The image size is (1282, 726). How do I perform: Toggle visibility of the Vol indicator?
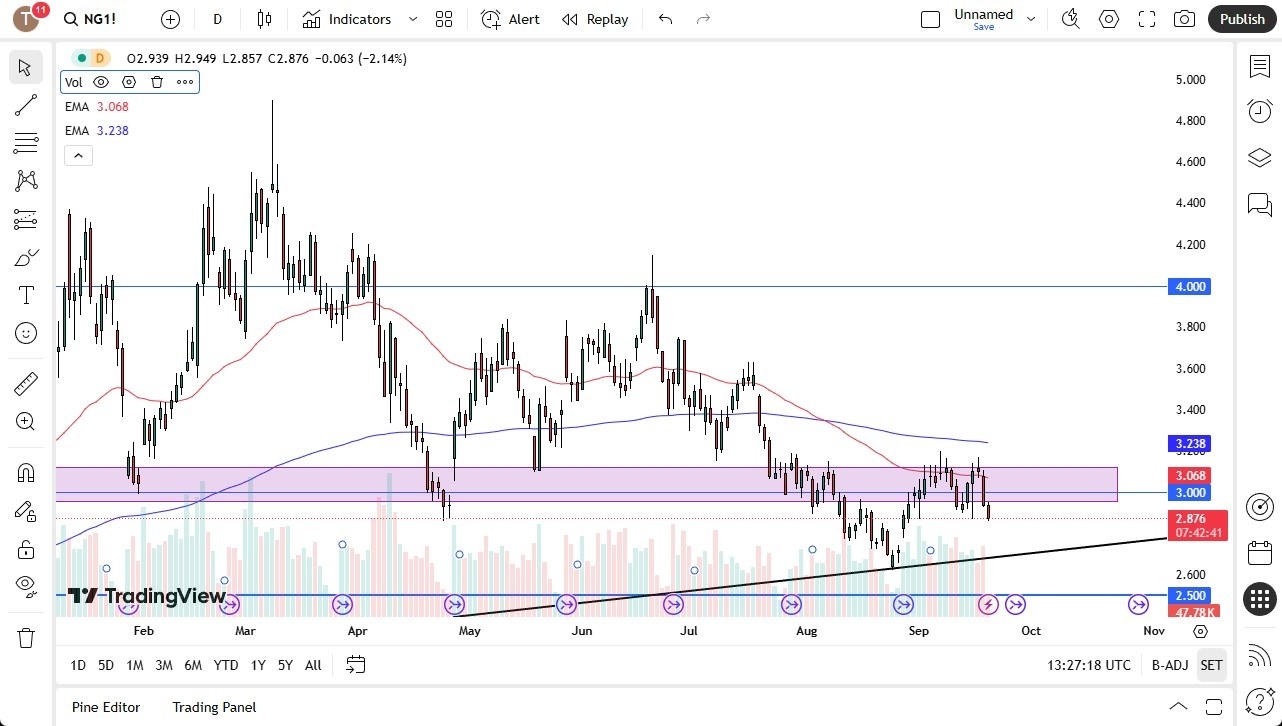tap(100, 82)
